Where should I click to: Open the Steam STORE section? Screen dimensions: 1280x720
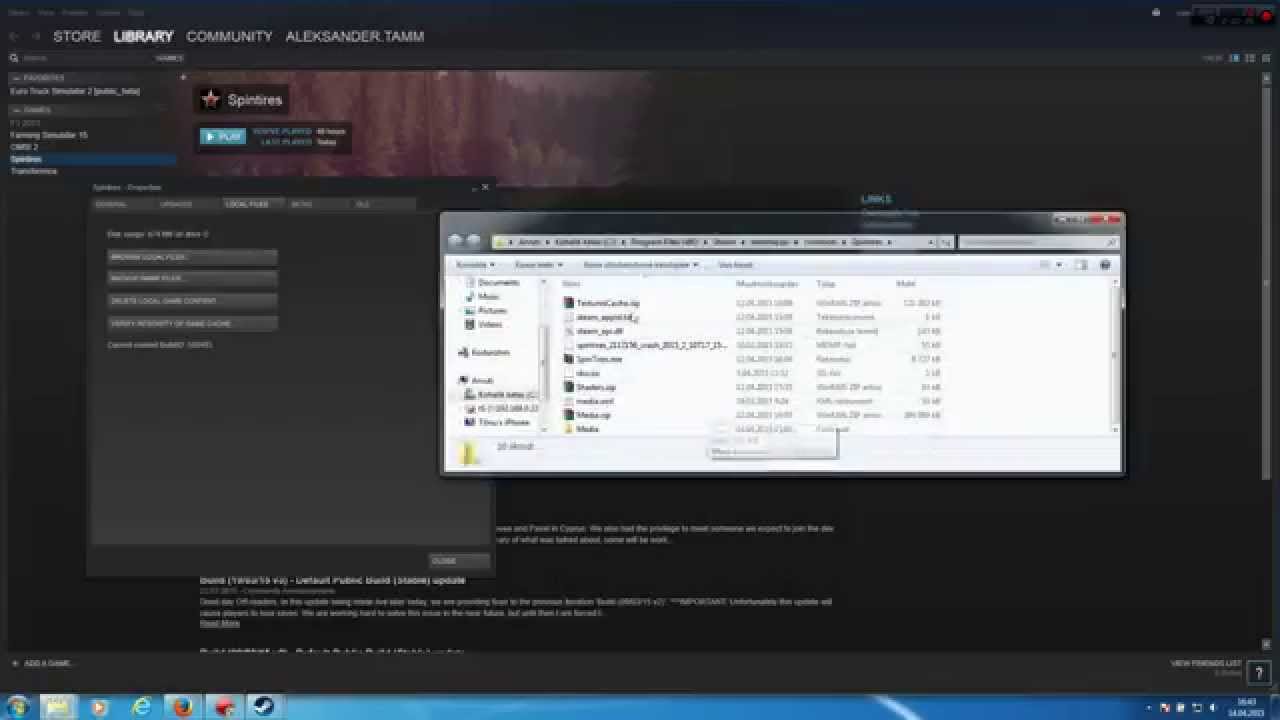pyautogui.click(x=77, y=36)
